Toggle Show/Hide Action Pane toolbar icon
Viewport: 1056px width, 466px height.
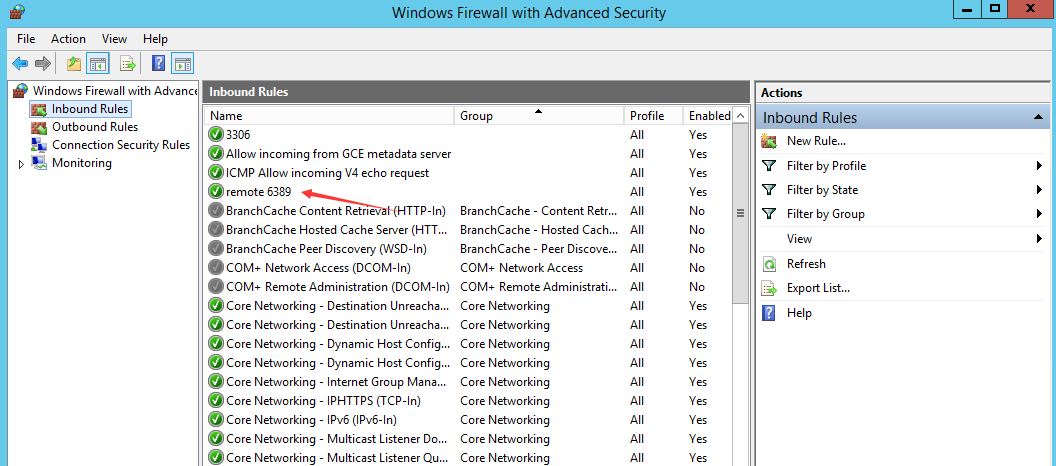[182, 64]
